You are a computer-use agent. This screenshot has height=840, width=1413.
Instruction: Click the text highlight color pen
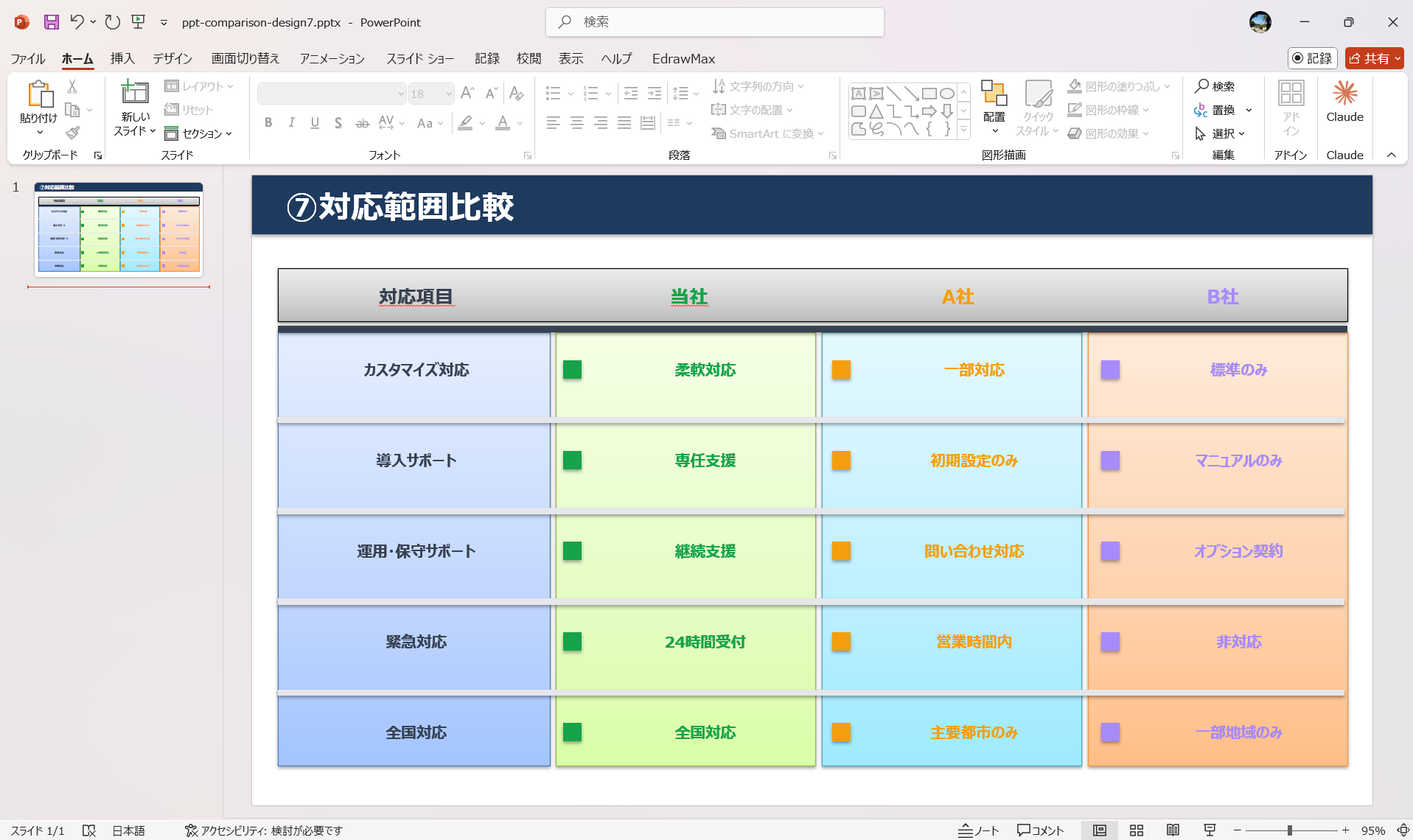tap(465, 123)
